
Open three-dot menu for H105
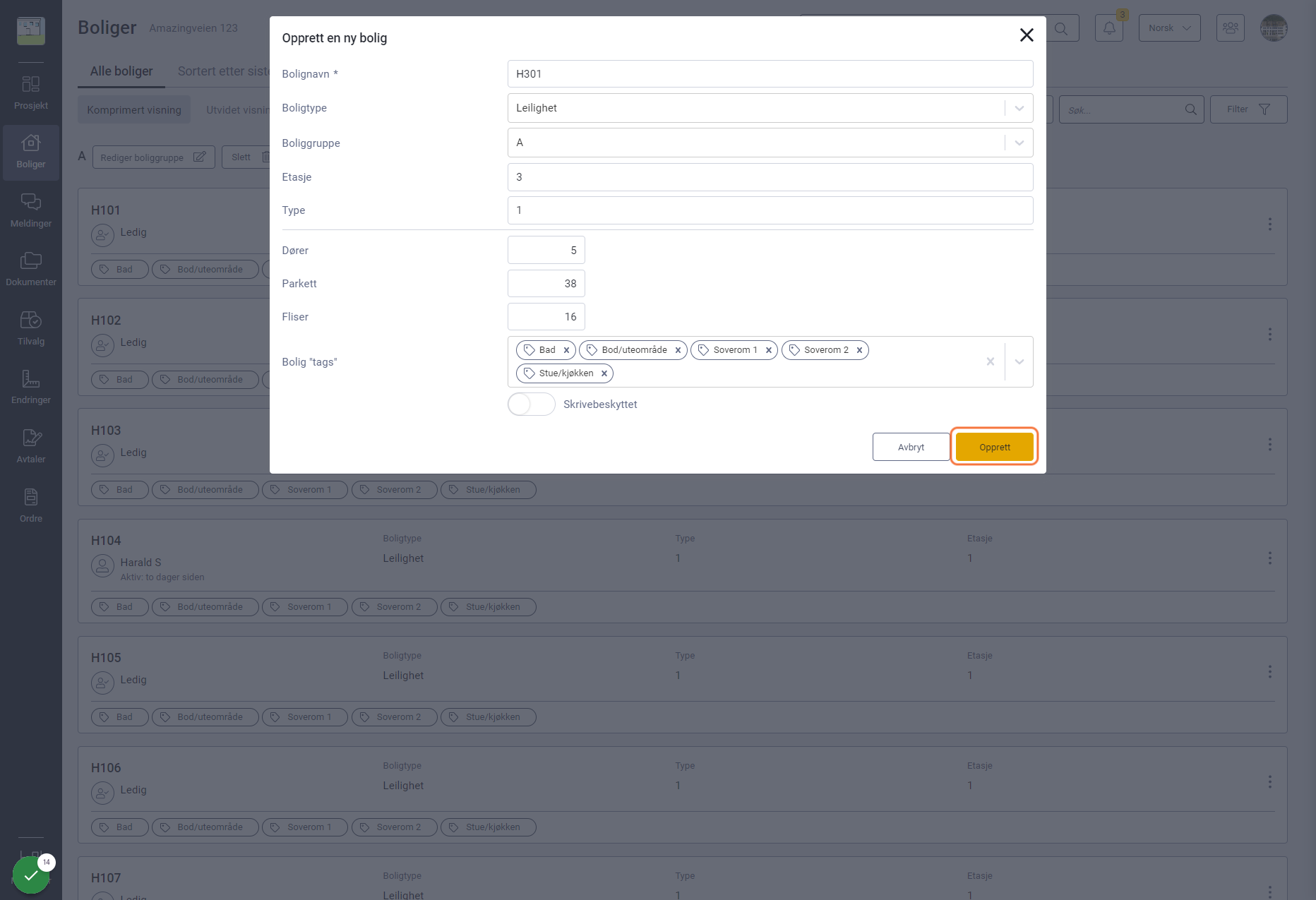[1269, 672]
